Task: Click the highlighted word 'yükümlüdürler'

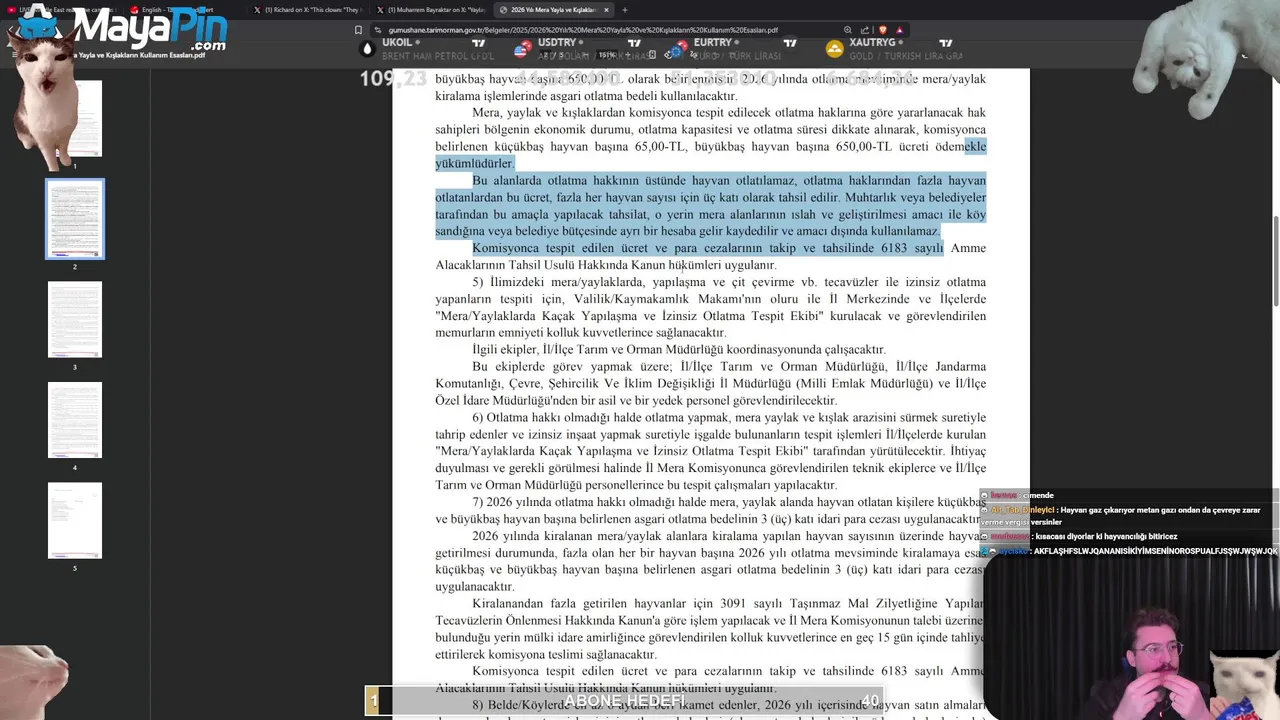Action: click(x=474, y=163)
